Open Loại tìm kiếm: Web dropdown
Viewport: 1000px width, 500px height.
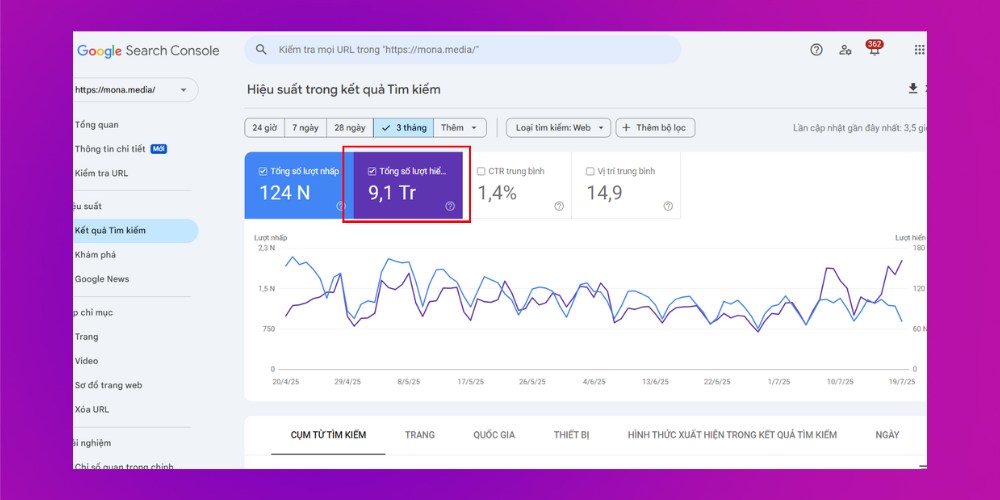559,128
